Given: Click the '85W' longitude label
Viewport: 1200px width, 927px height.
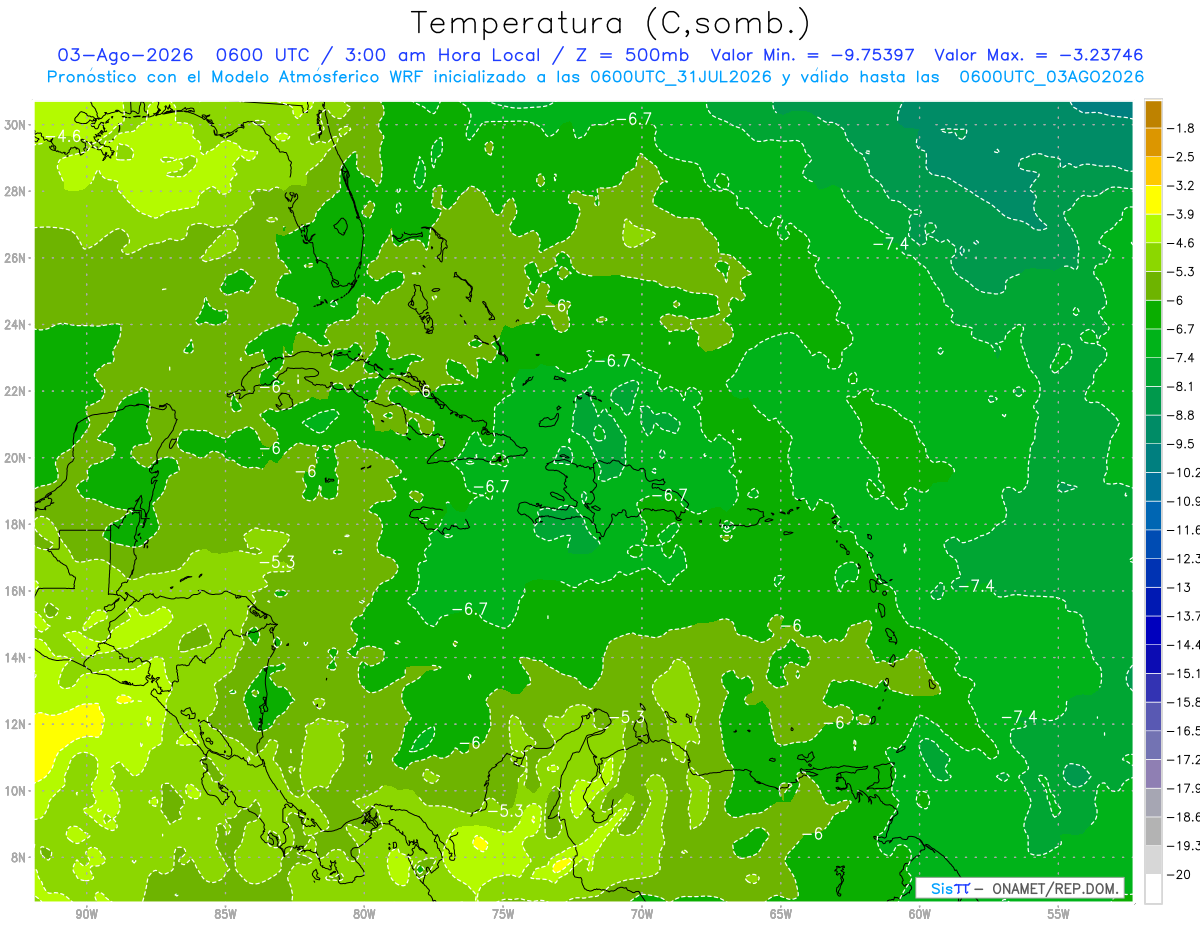Looking at the screenshot, I should [225, 915].
